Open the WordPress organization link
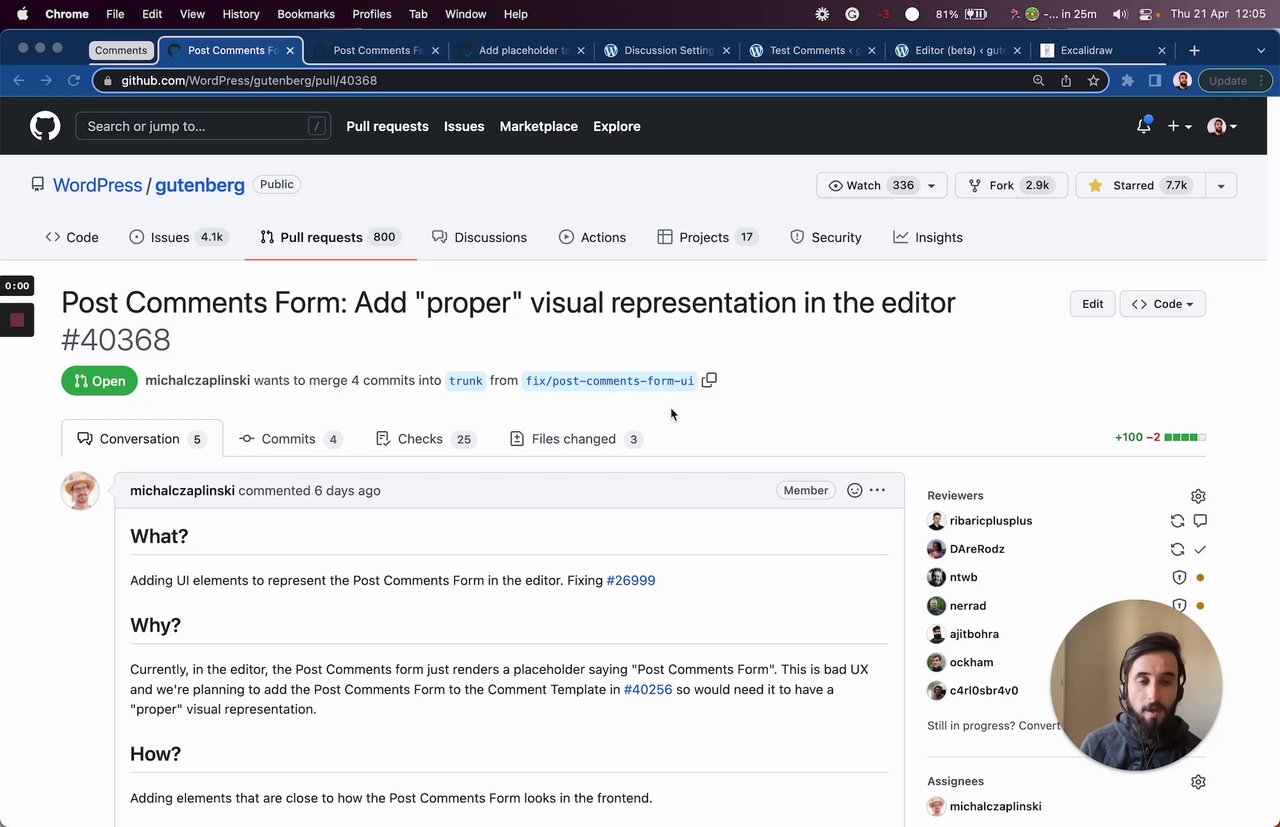This screenshot has width=1280, height=827. coord(97,185)
